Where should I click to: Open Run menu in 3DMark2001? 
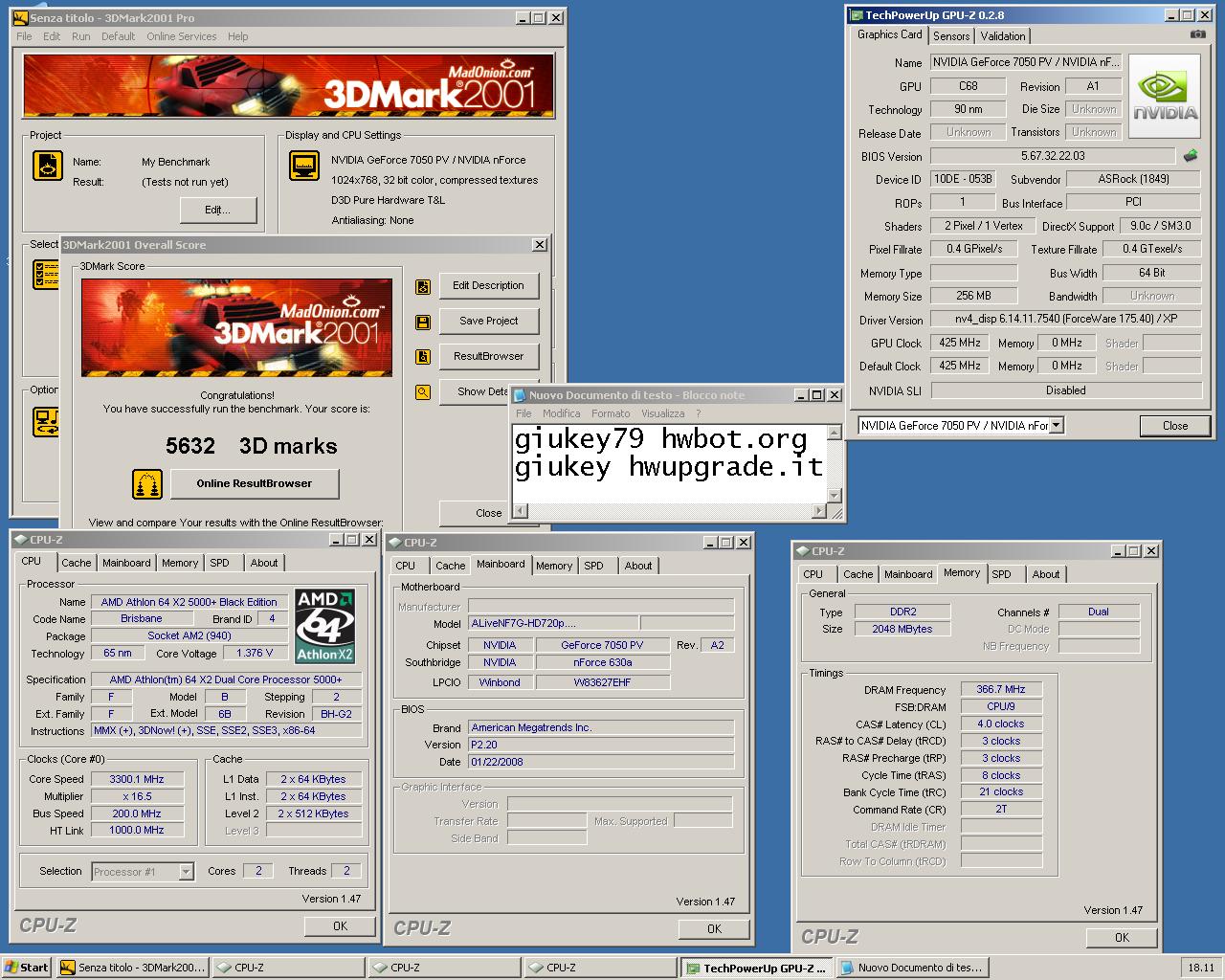pos(81,36)
